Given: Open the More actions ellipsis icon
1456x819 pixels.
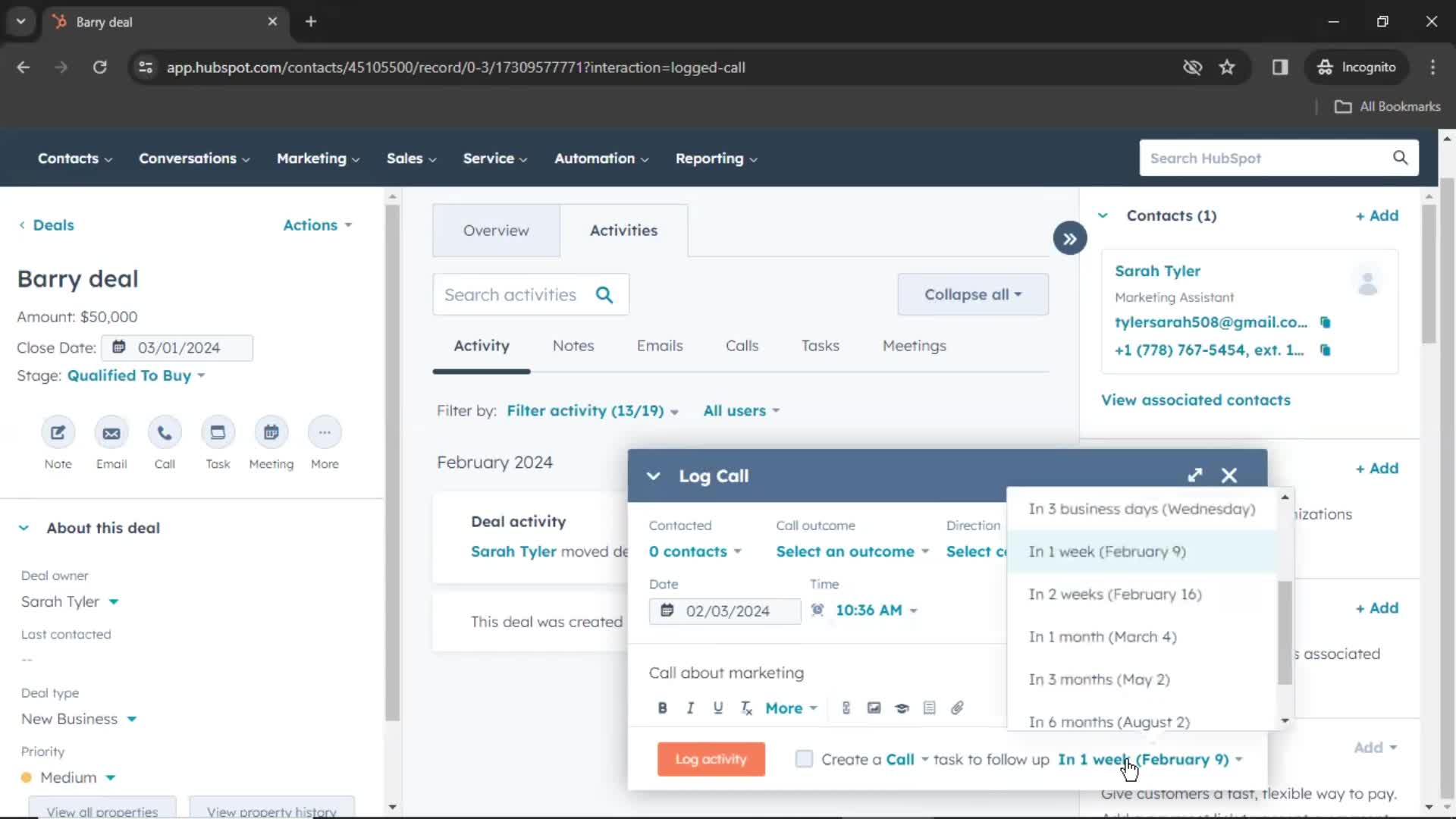Looking at the screenshot, I should pyautogui.click(x=325, y=433).
